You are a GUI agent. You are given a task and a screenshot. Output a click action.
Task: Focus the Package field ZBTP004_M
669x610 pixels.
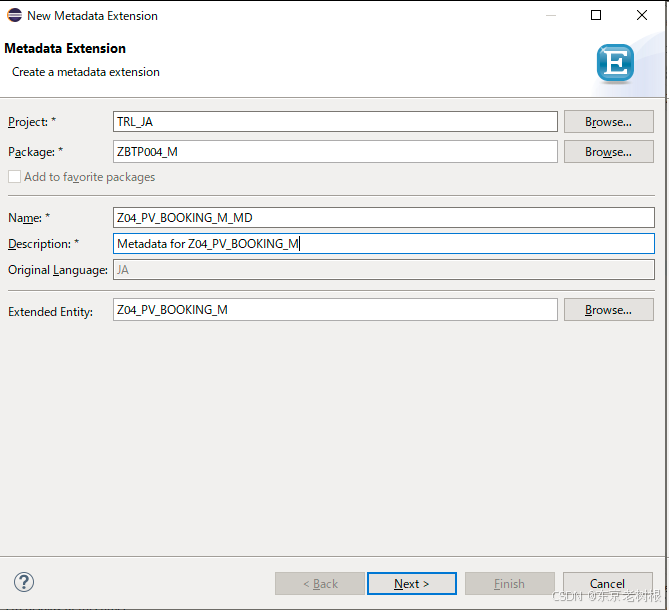[x=335, y=152]
